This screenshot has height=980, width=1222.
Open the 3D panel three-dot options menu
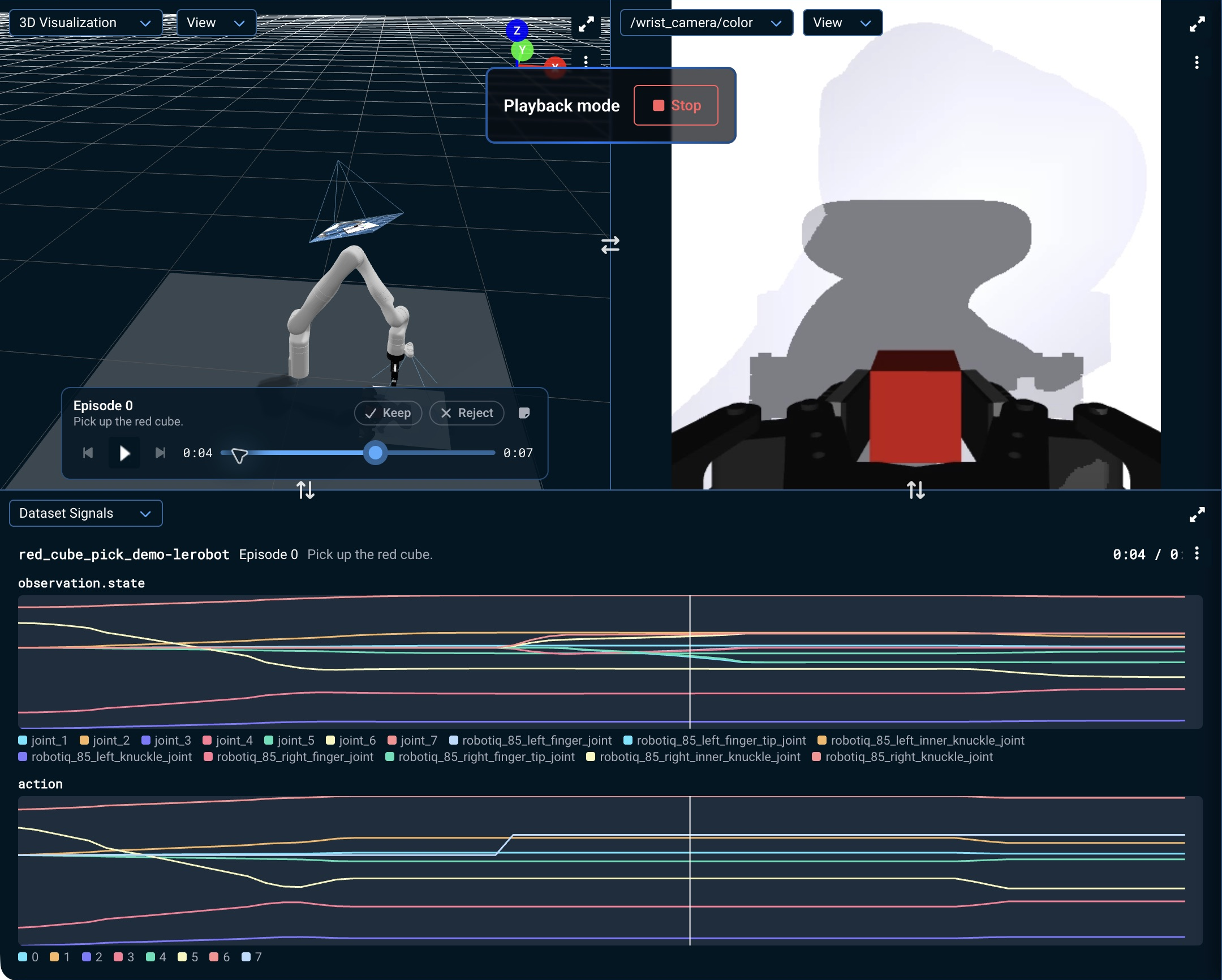586,61
